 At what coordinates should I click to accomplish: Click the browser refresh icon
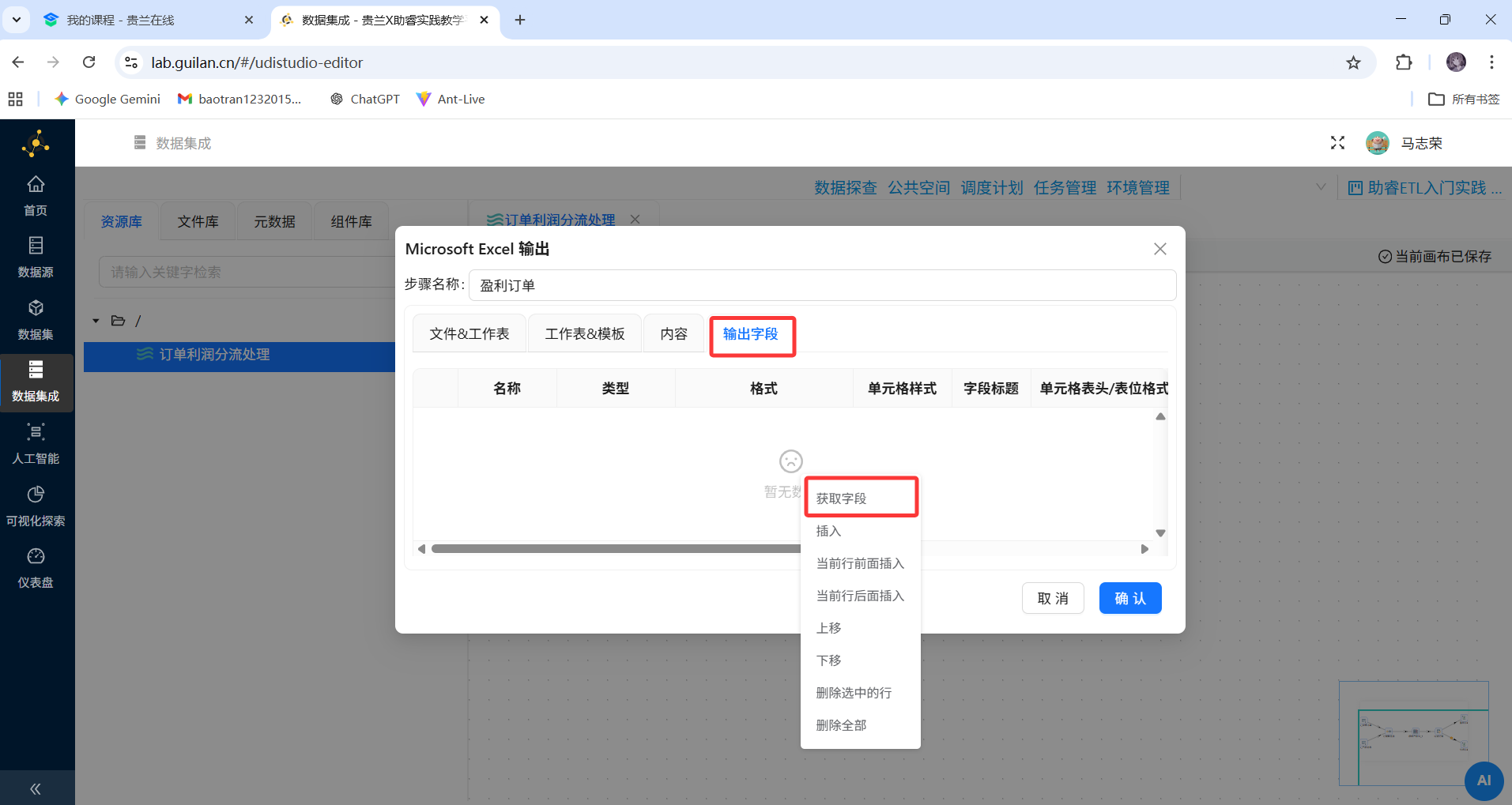point(89,62)
